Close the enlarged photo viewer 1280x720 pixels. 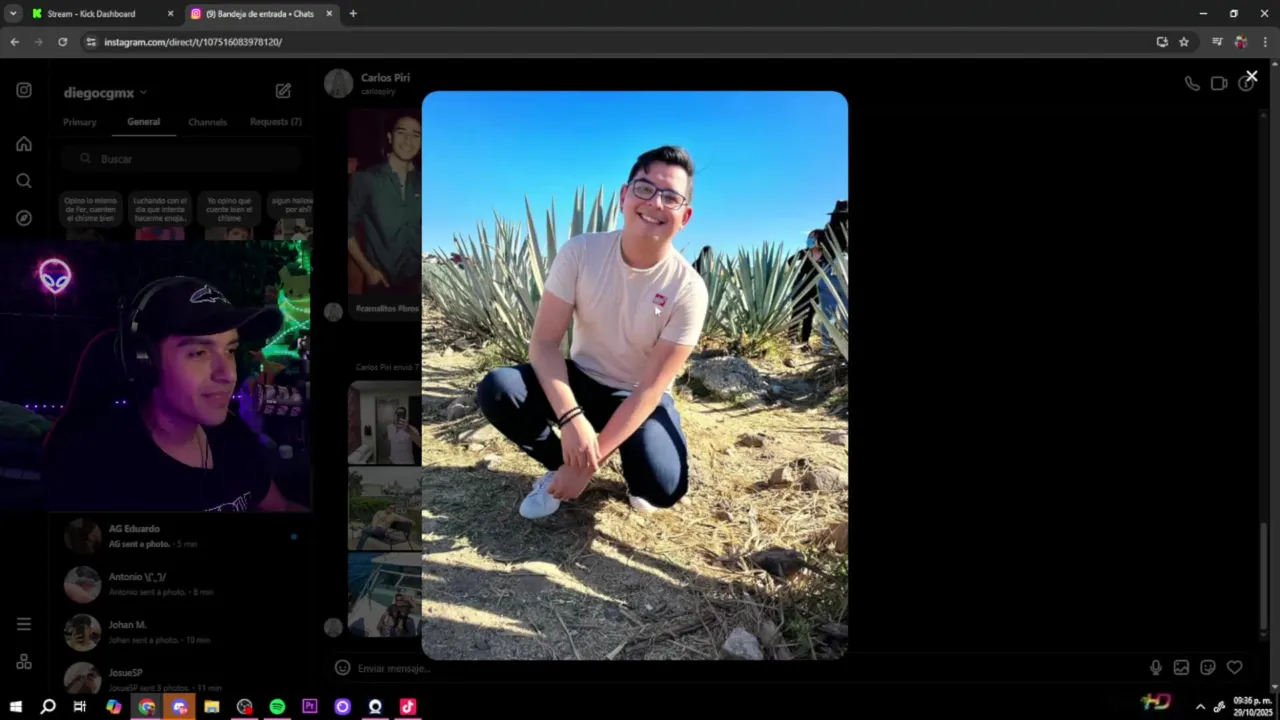(x=1251, y=76)
